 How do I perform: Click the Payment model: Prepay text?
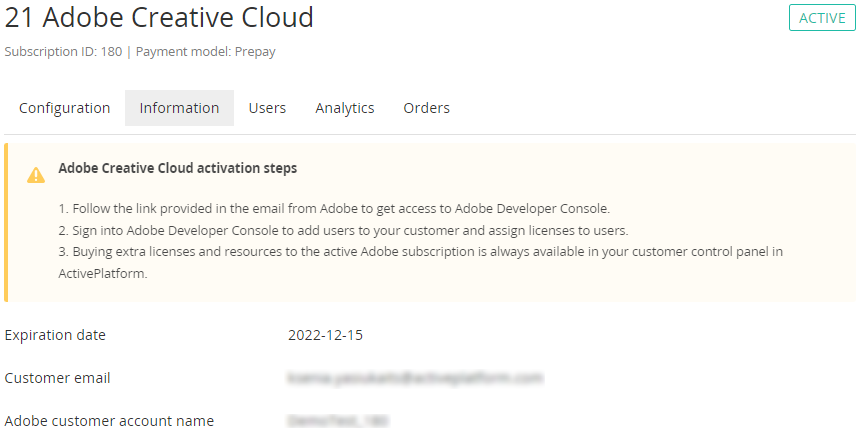click(205, 52)
